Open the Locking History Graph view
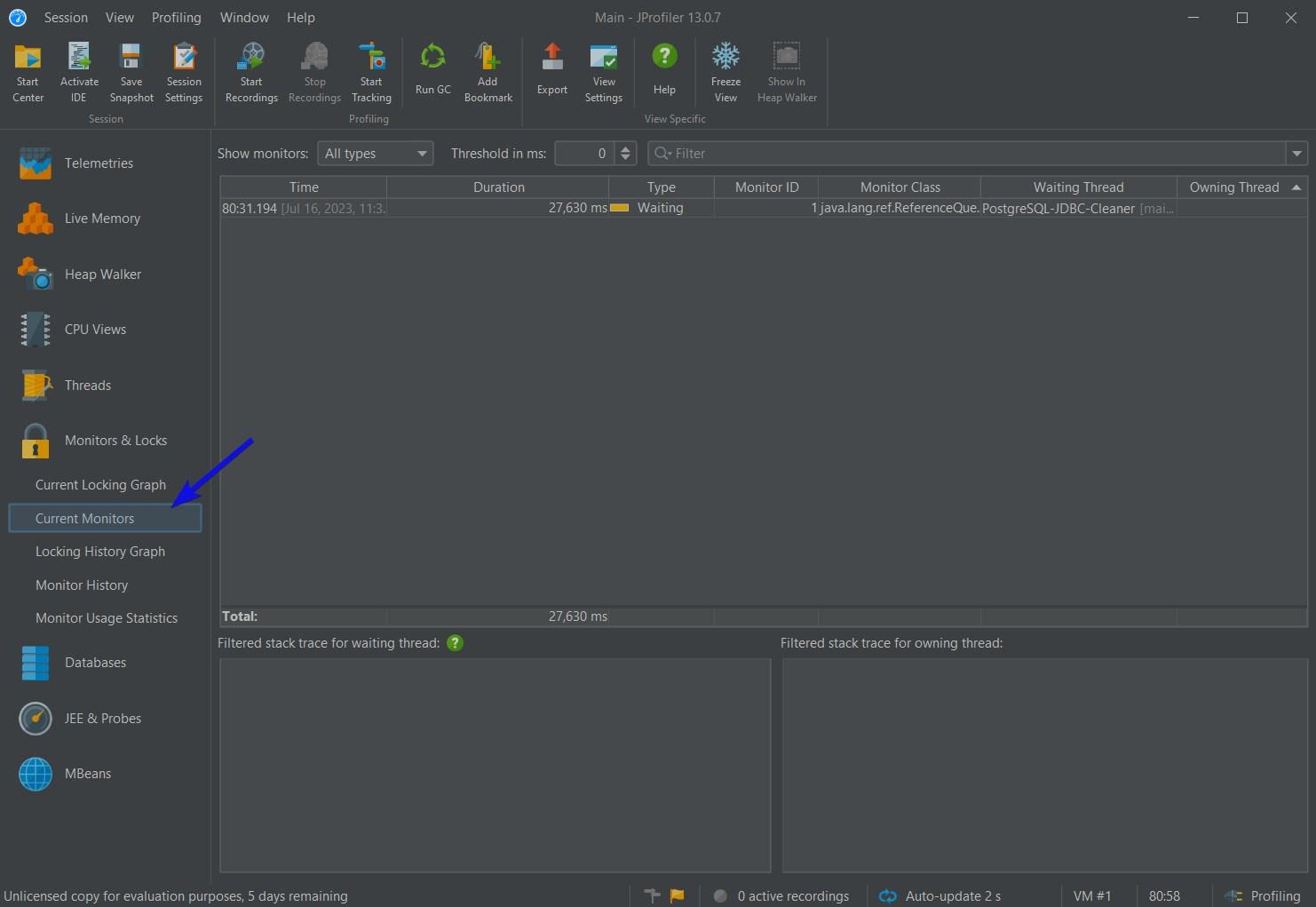The width and height of the screenshot is (1316, 907). (x=99, y=552)
